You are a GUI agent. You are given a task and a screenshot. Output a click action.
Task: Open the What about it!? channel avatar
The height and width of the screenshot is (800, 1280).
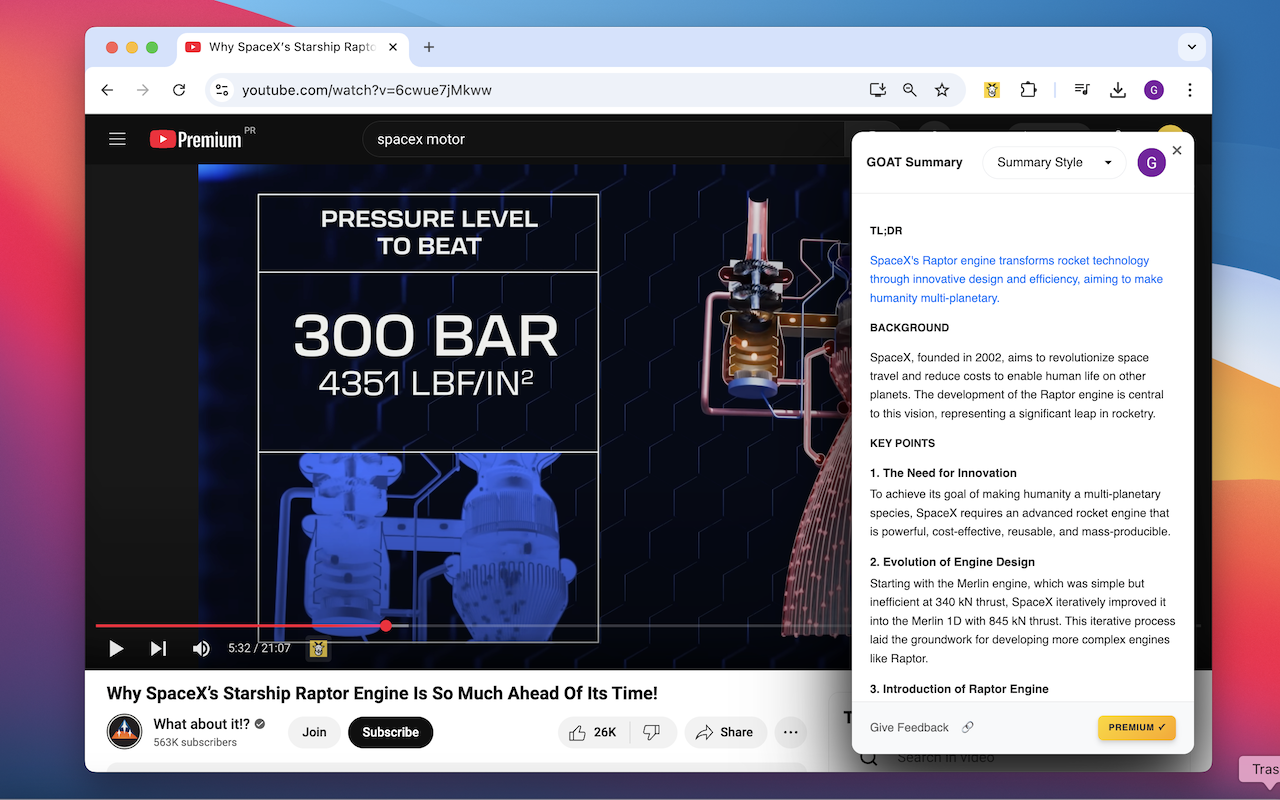click(125, 732)
